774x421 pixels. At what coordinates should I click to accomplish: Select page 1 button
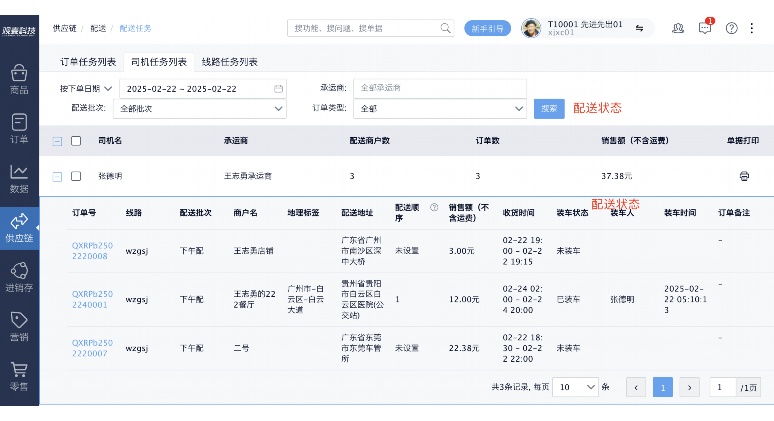pyautogui.click(x=663, y=387)
